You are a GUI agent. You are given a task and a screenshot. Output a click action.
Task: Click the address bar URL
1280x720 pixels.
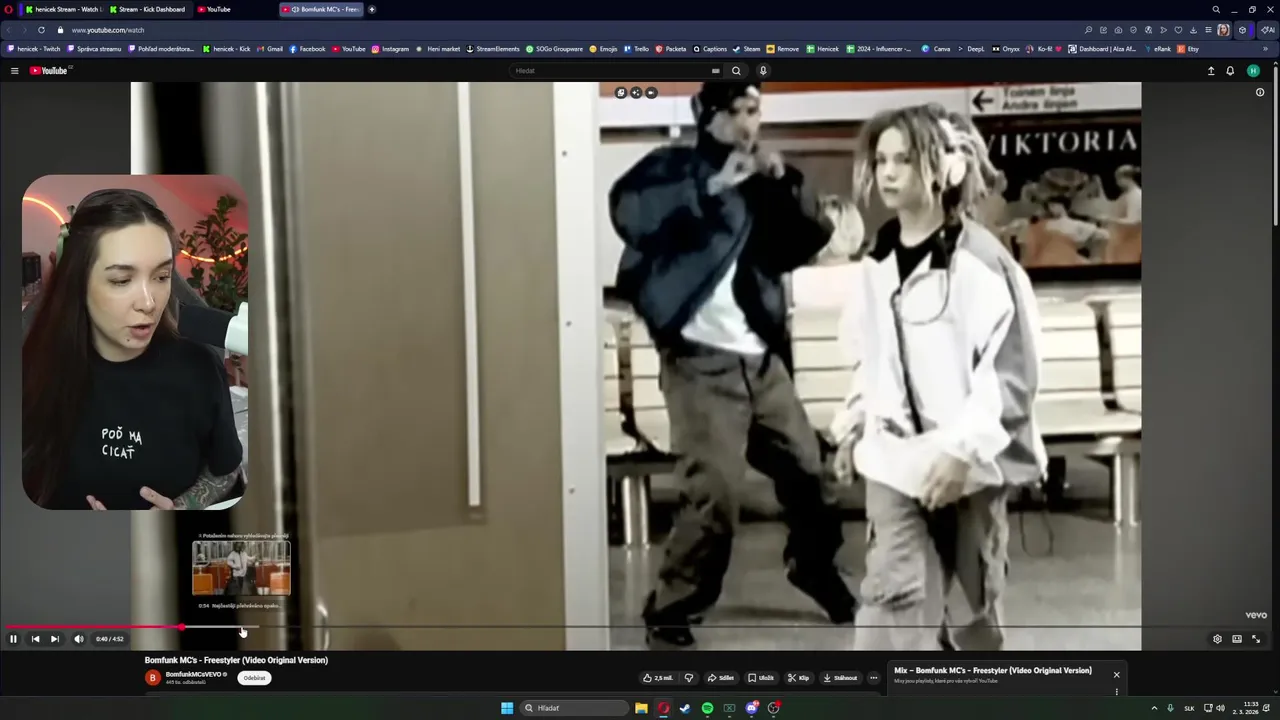(108, 30)
